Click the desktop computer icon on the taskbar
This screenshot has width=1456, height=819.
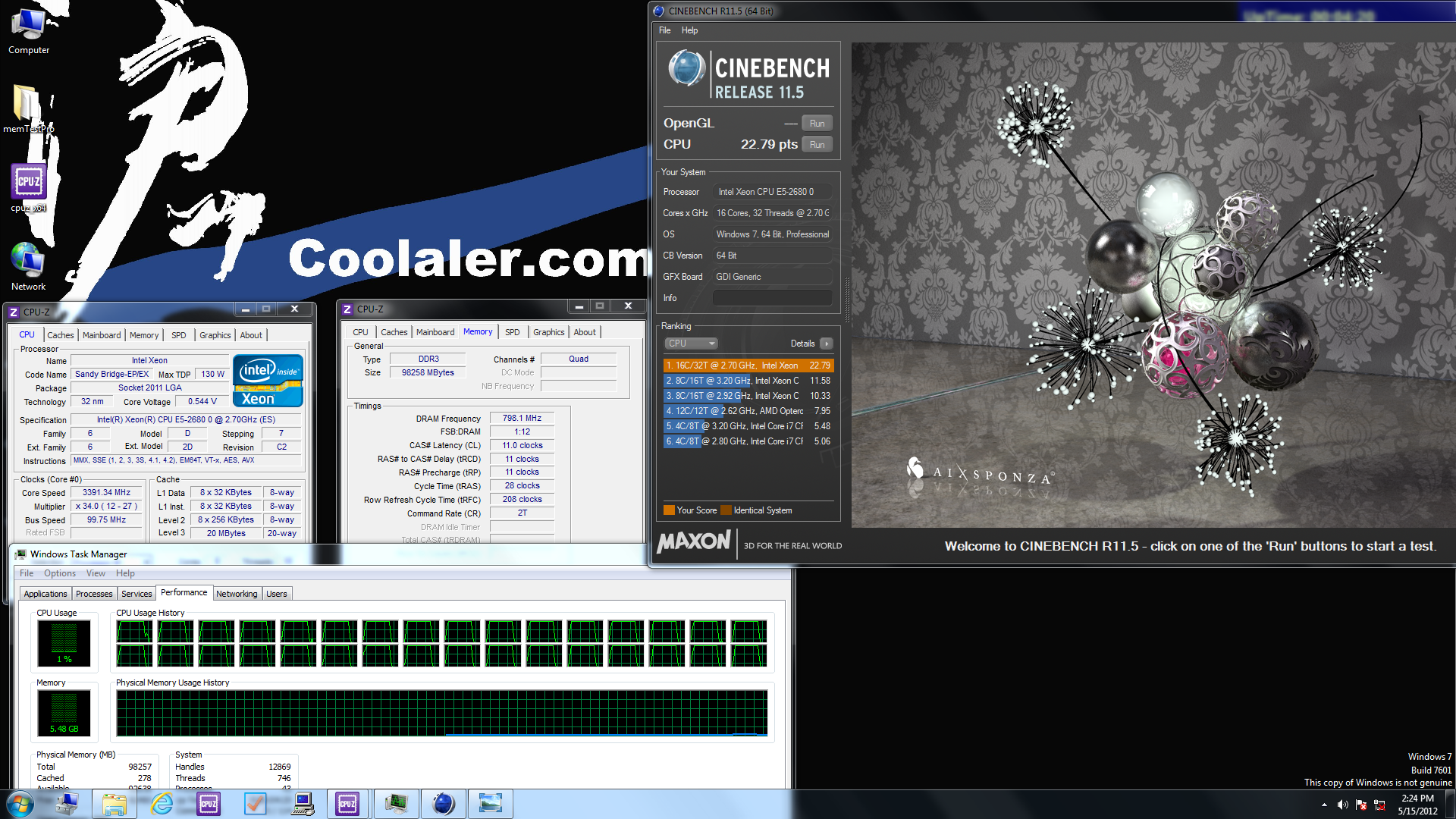point(303,804)
